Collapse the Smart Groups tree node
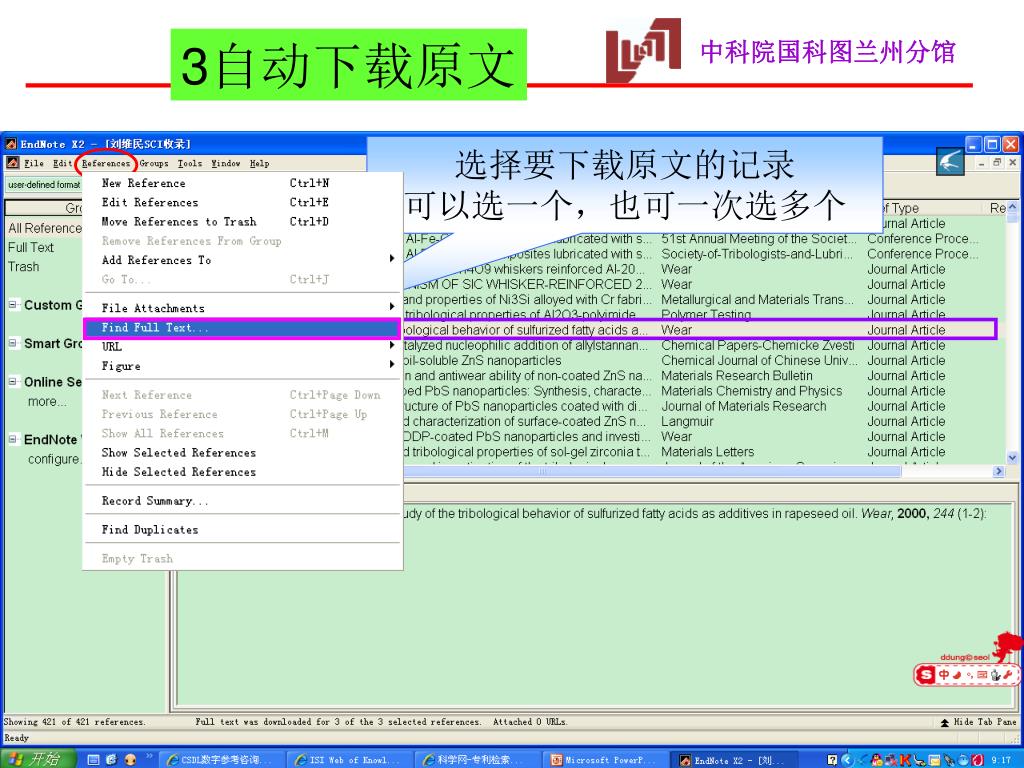The image size is (1024, 768). [12, 343]
